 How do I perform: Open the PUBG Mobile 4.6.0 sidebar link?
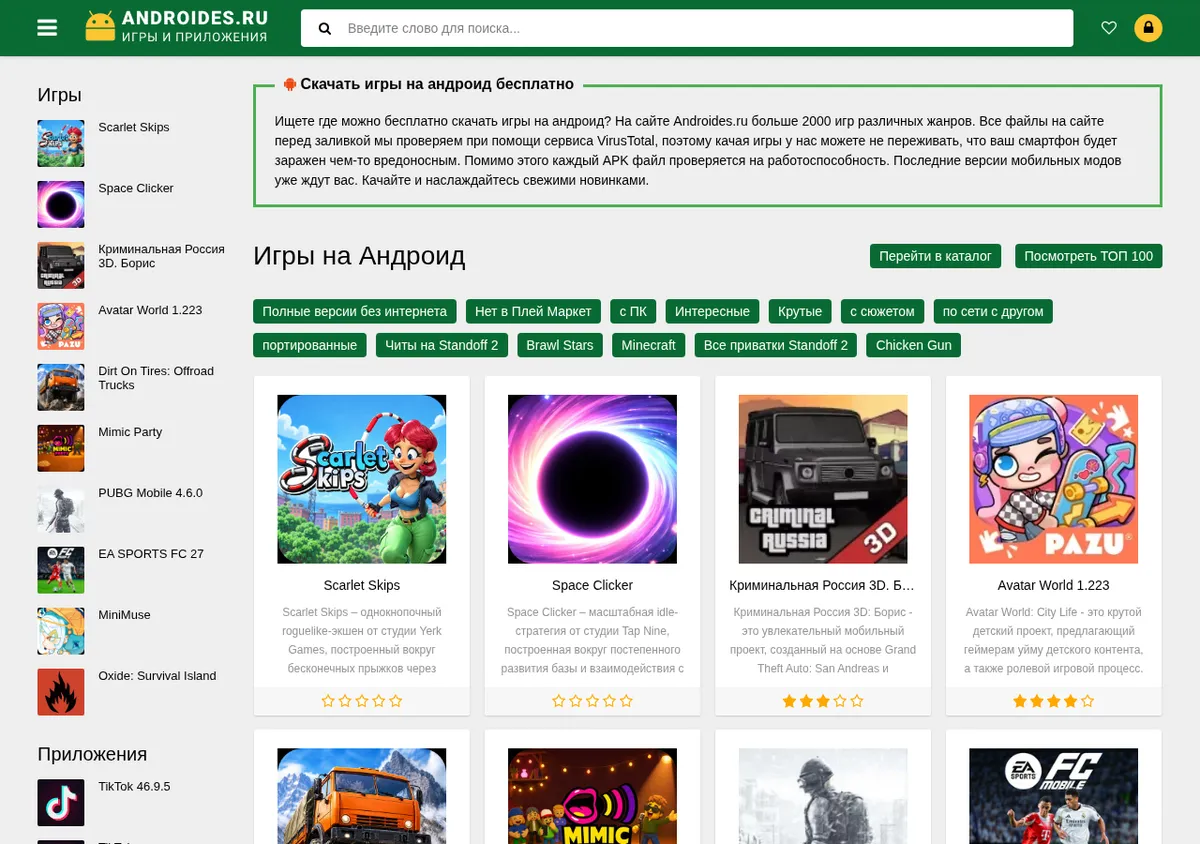coord(150,493)
